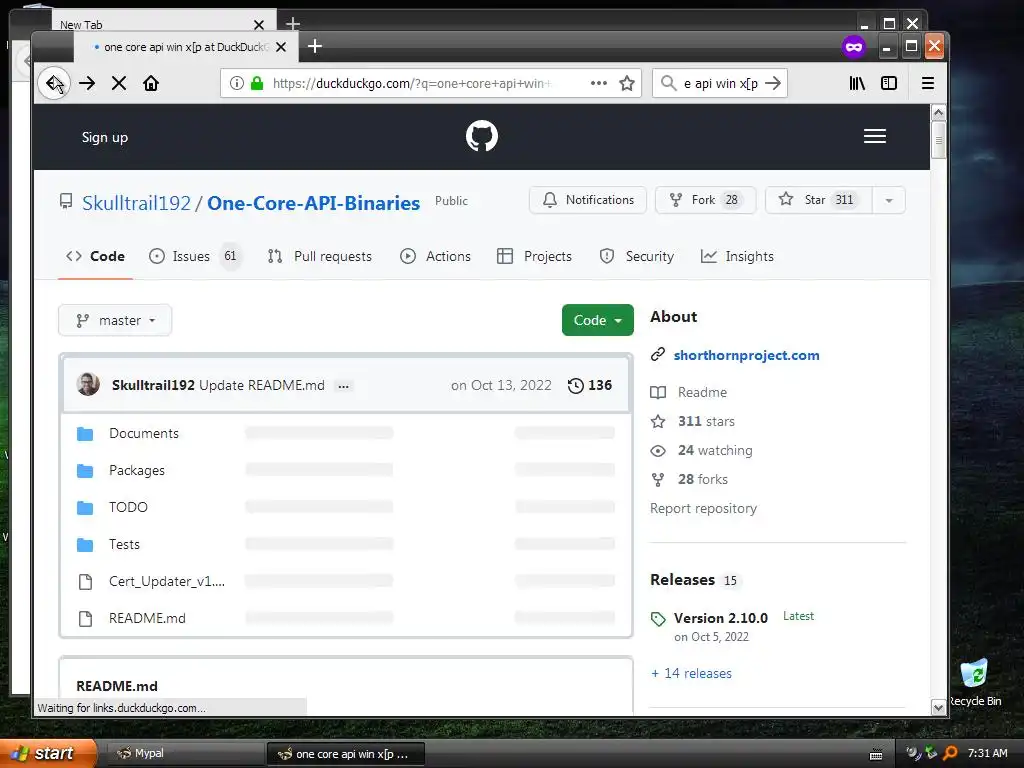Open the Security tab
The width and height of the screenshot is (1024, 768).
point(637,256)
